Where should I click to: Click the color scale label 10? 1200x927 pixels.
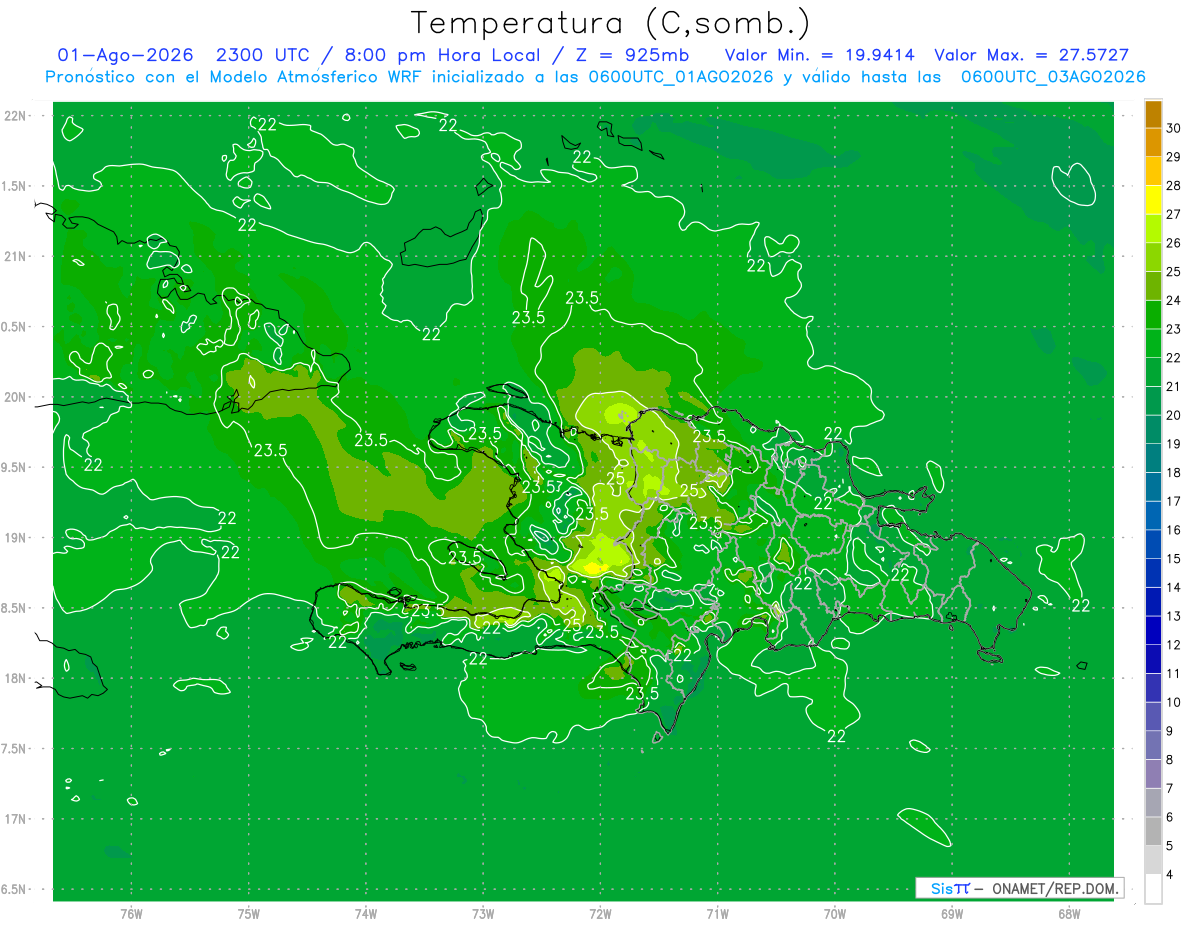[x=1174, y=702]
